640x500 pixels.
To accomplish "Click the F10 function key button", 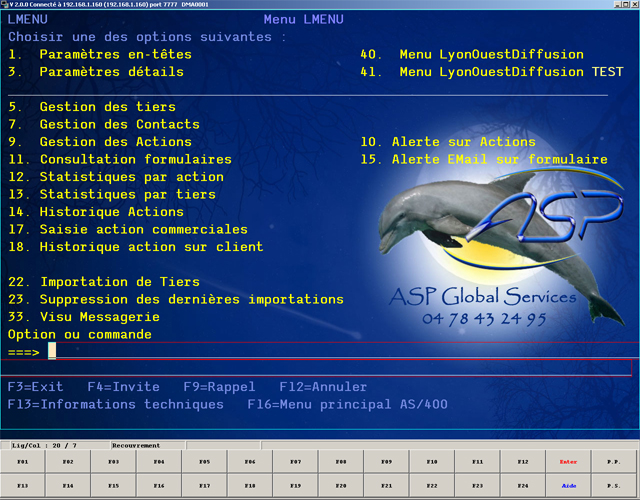I will pos(432,462).
